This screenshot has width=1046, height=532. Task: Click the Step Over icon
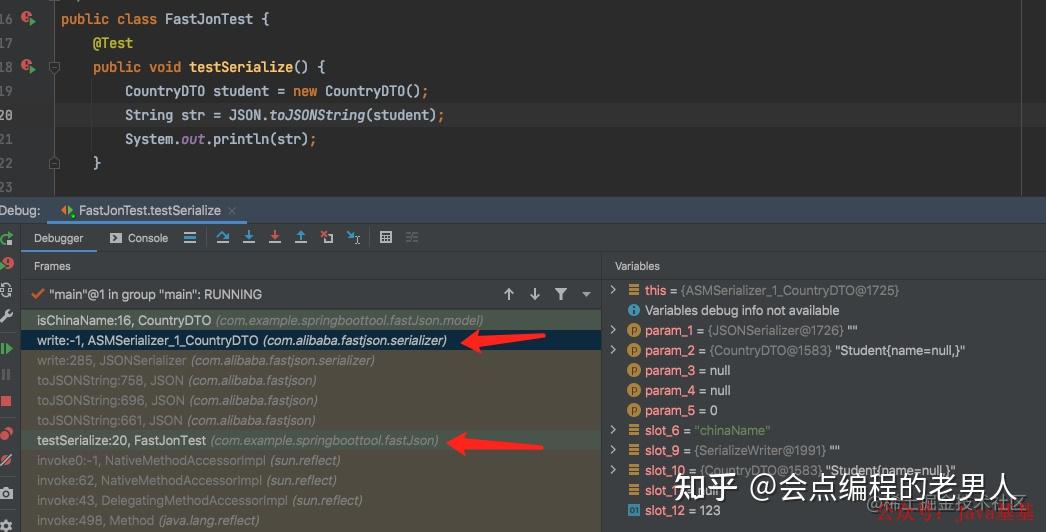click(x=223, y=237)
